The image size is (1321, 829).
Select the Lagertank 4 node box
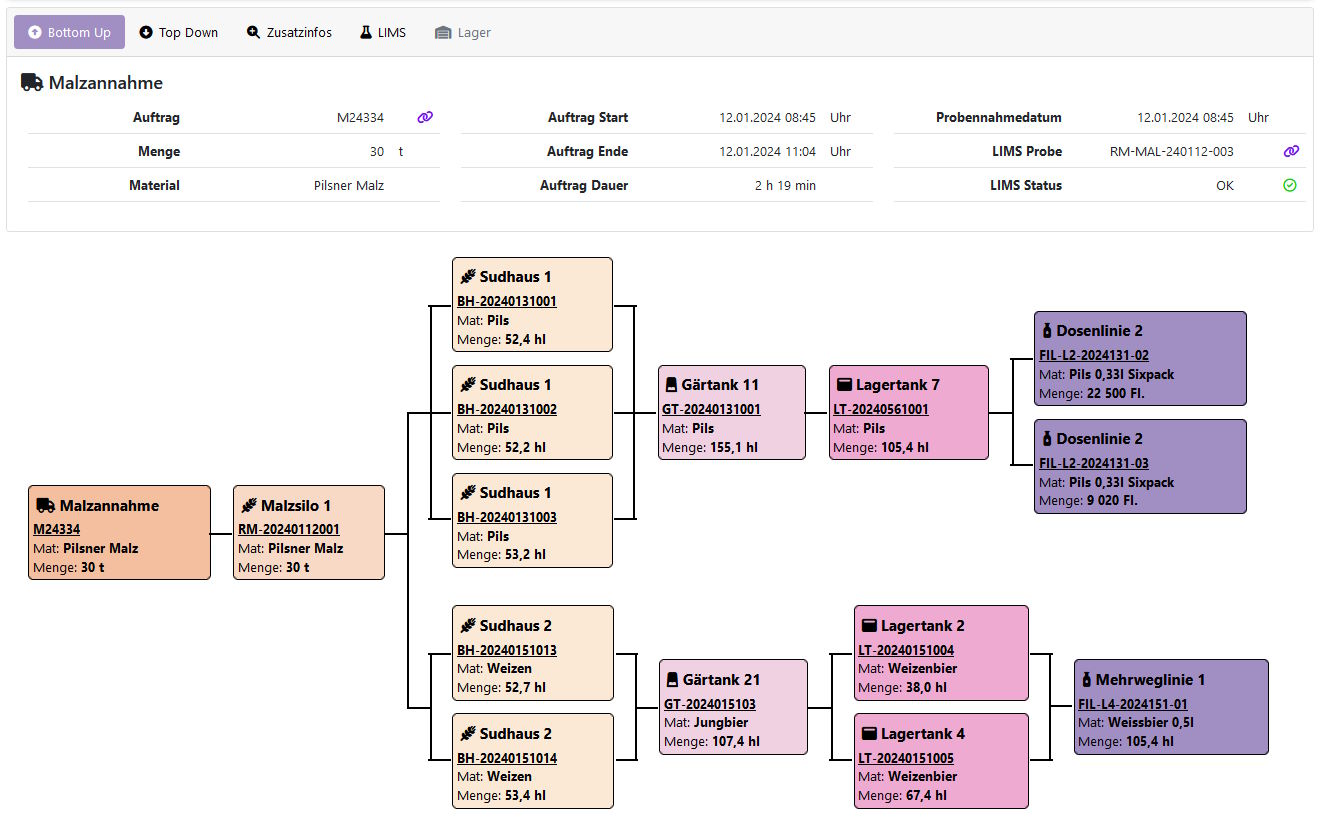point(941,760)
